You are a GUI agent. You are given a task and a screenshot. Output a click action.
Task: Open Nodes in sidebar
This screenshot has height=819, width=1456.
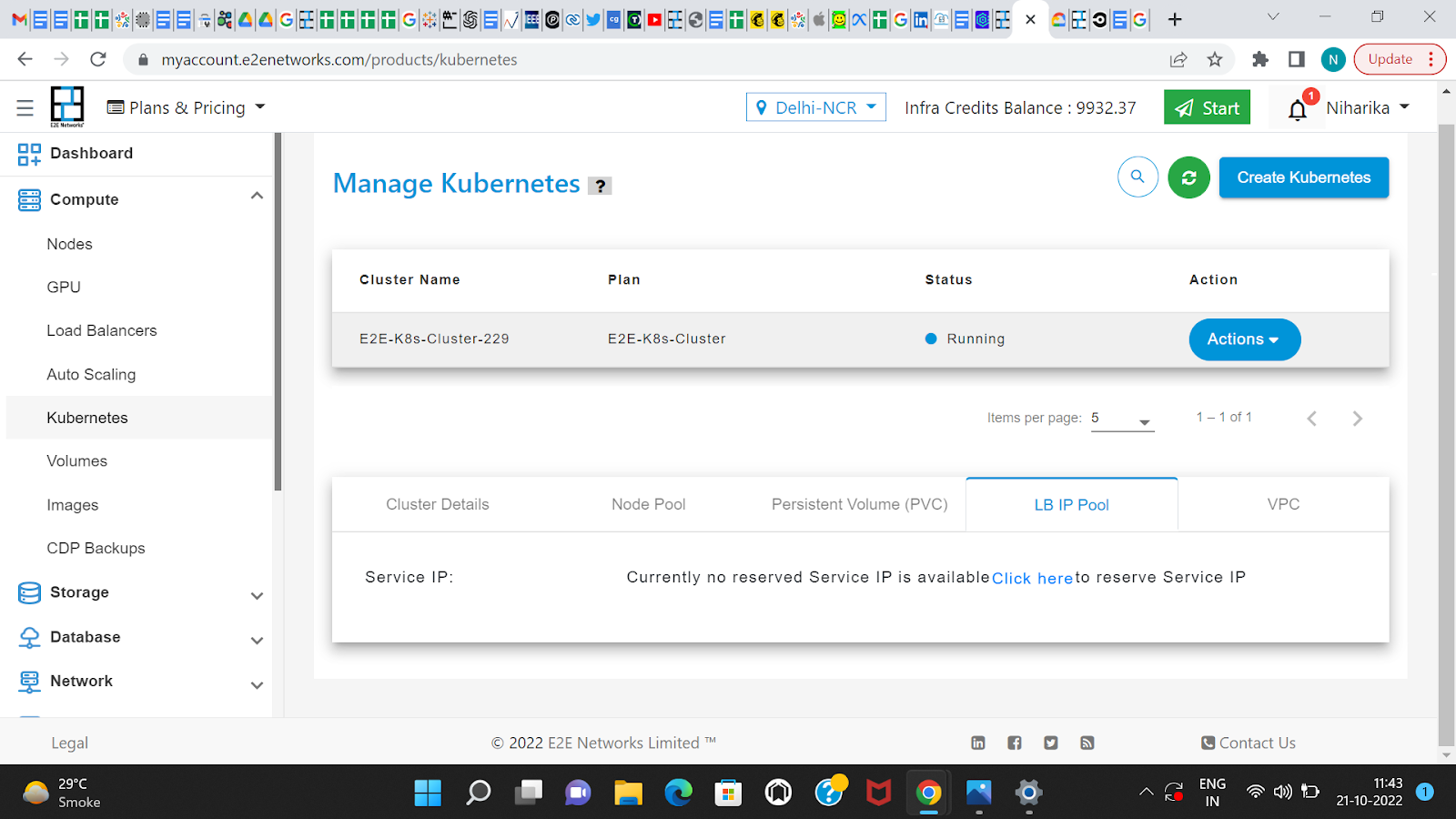(70, 244)
